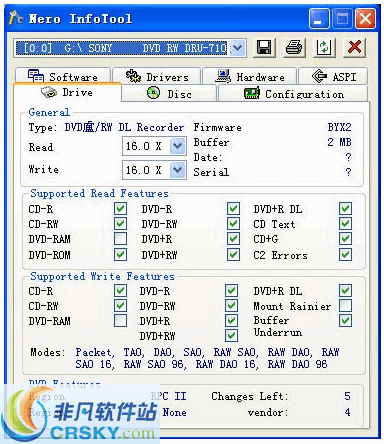This screenshot has width=384, height=444.
Task: Toggle C2 Errors checkbox
Action: [346, 255]
